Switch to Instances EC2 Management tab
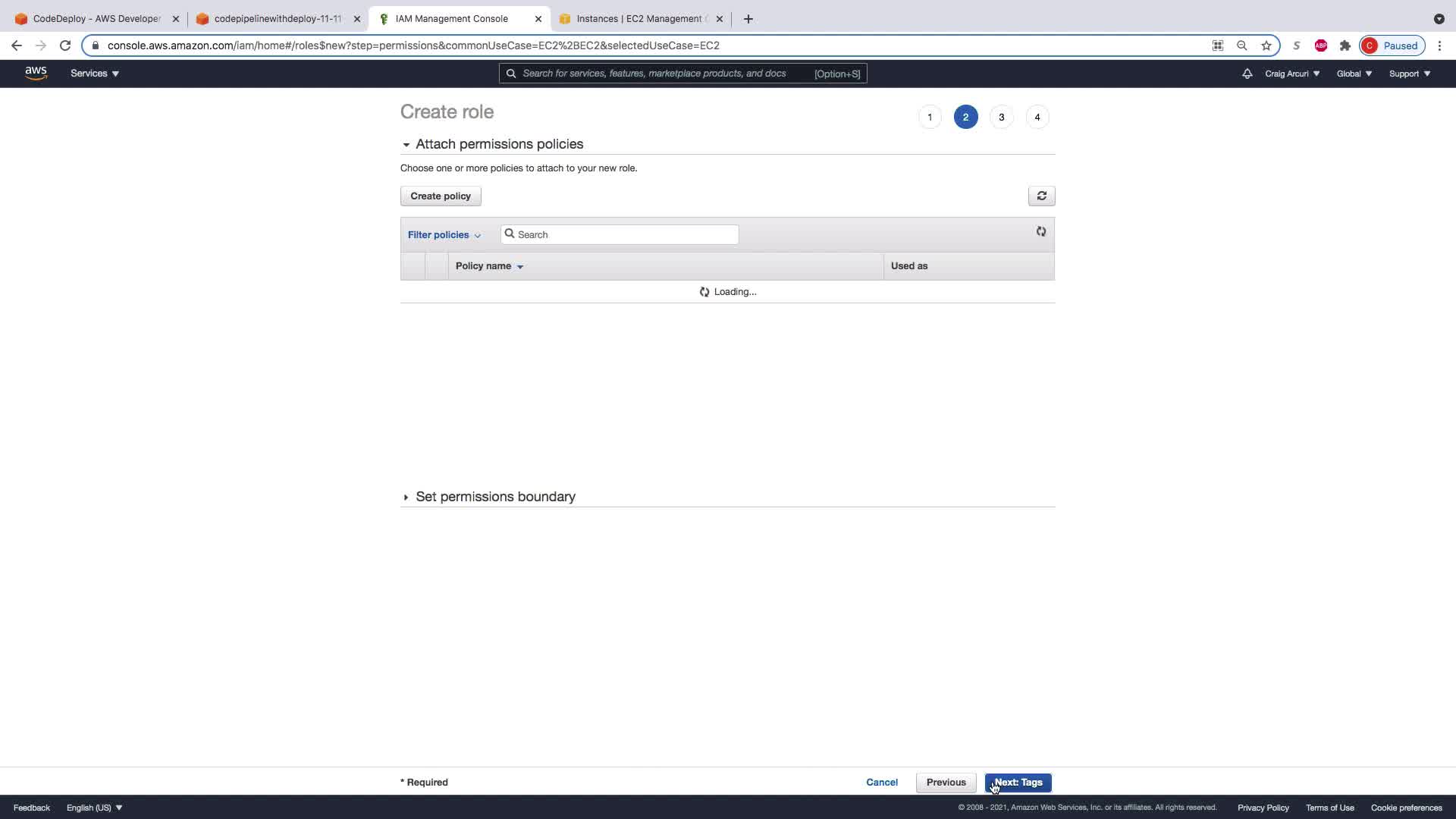1456x819 pixels. click(641, 19)
